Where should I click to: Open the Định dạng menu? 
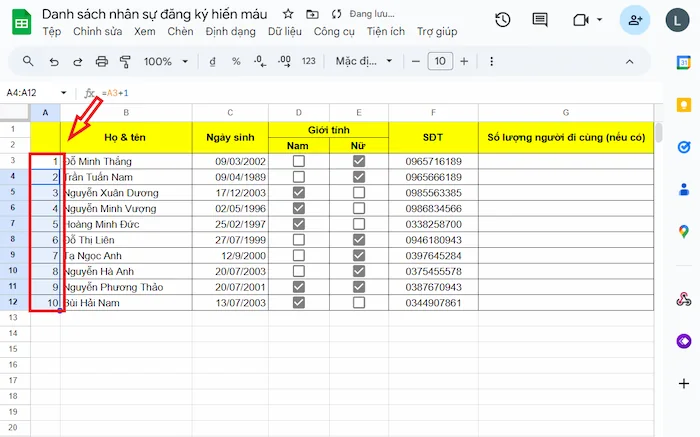click(230, 32)
